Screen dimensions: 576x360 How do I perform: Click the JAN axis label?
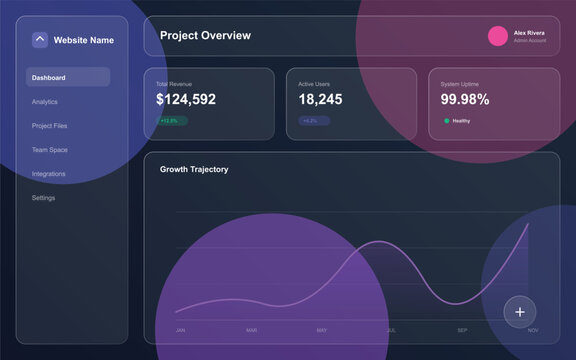[x=180, y=331]
